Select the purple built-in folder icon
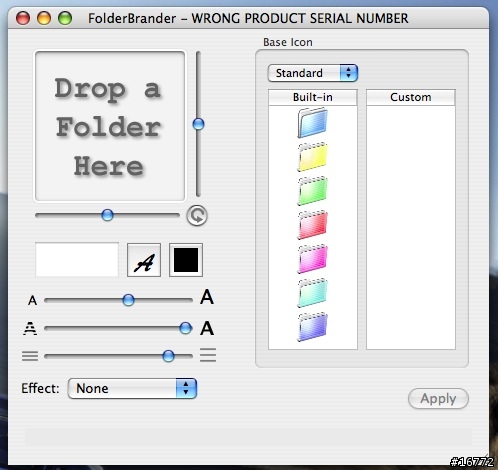The height and width of the screenshot is (470, 498). pos(312,327)
